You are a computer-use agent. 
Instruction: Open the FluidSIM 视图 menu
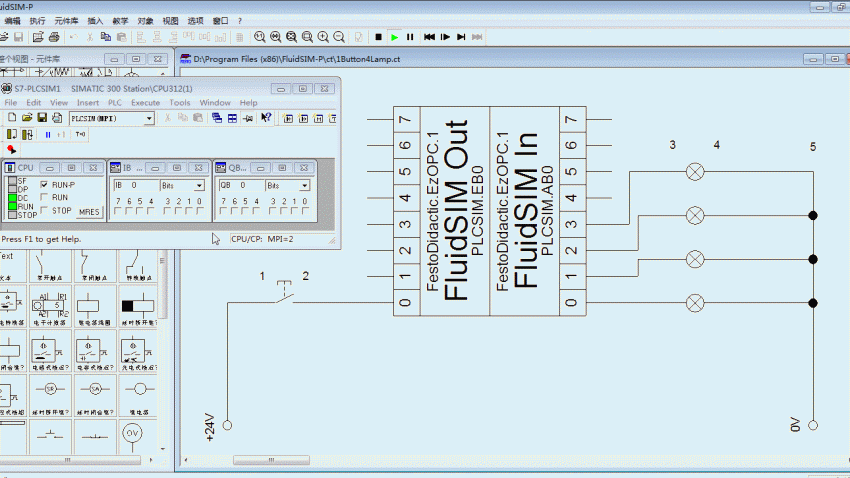coord(170,21)
